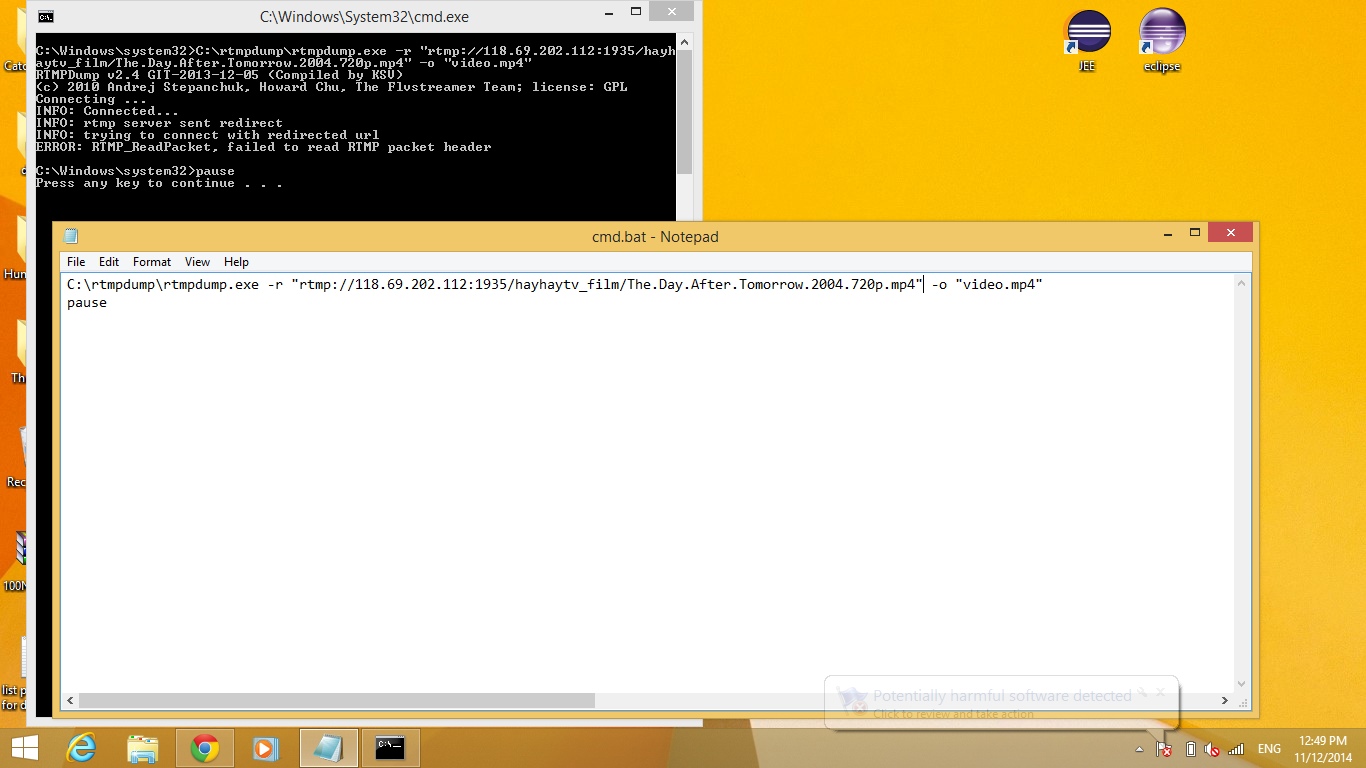Open the volume icon in the tray

point(1212,749)
